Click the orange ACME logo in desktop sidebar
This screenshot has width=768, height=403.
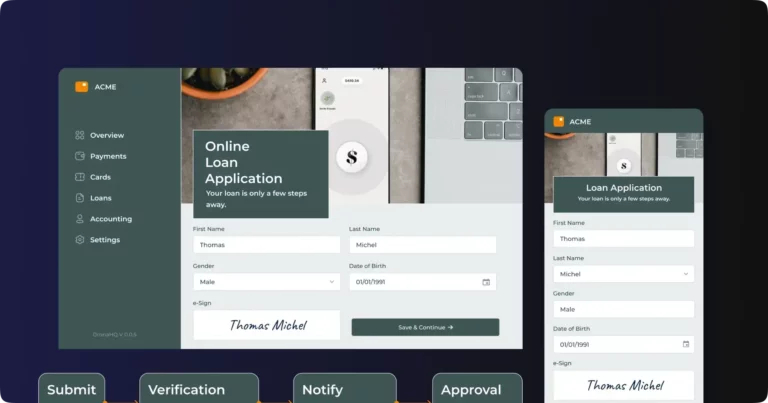pos(81,87)
